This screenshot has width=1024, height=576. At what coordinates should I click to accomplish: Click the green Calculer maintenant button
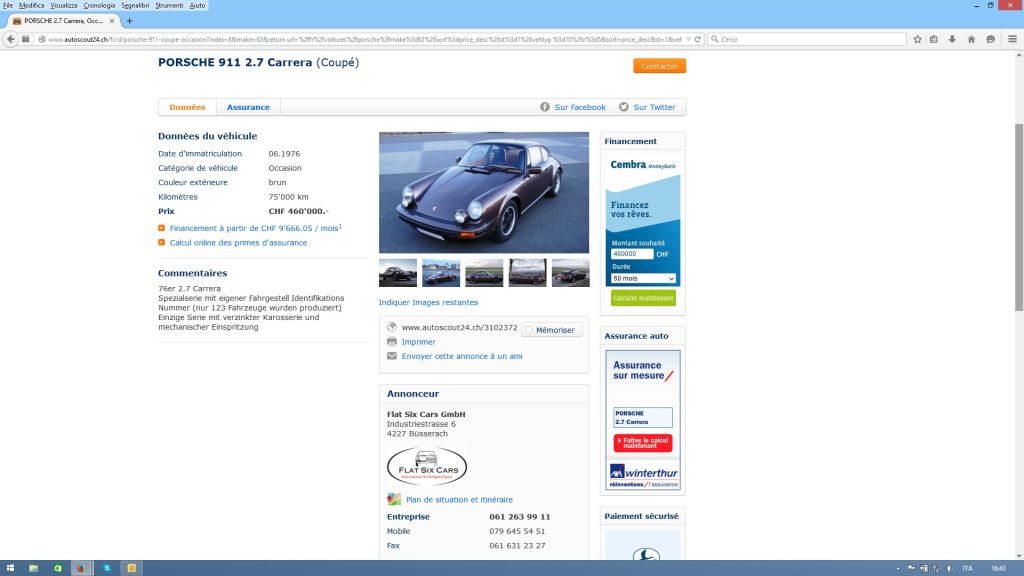coord(643,298)
